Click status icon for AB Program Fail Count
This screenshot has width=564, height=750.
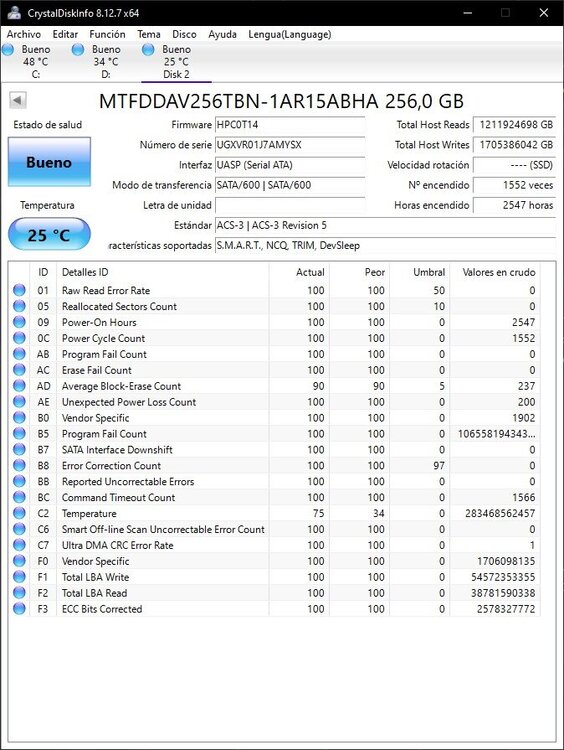[x=19, y=354]
